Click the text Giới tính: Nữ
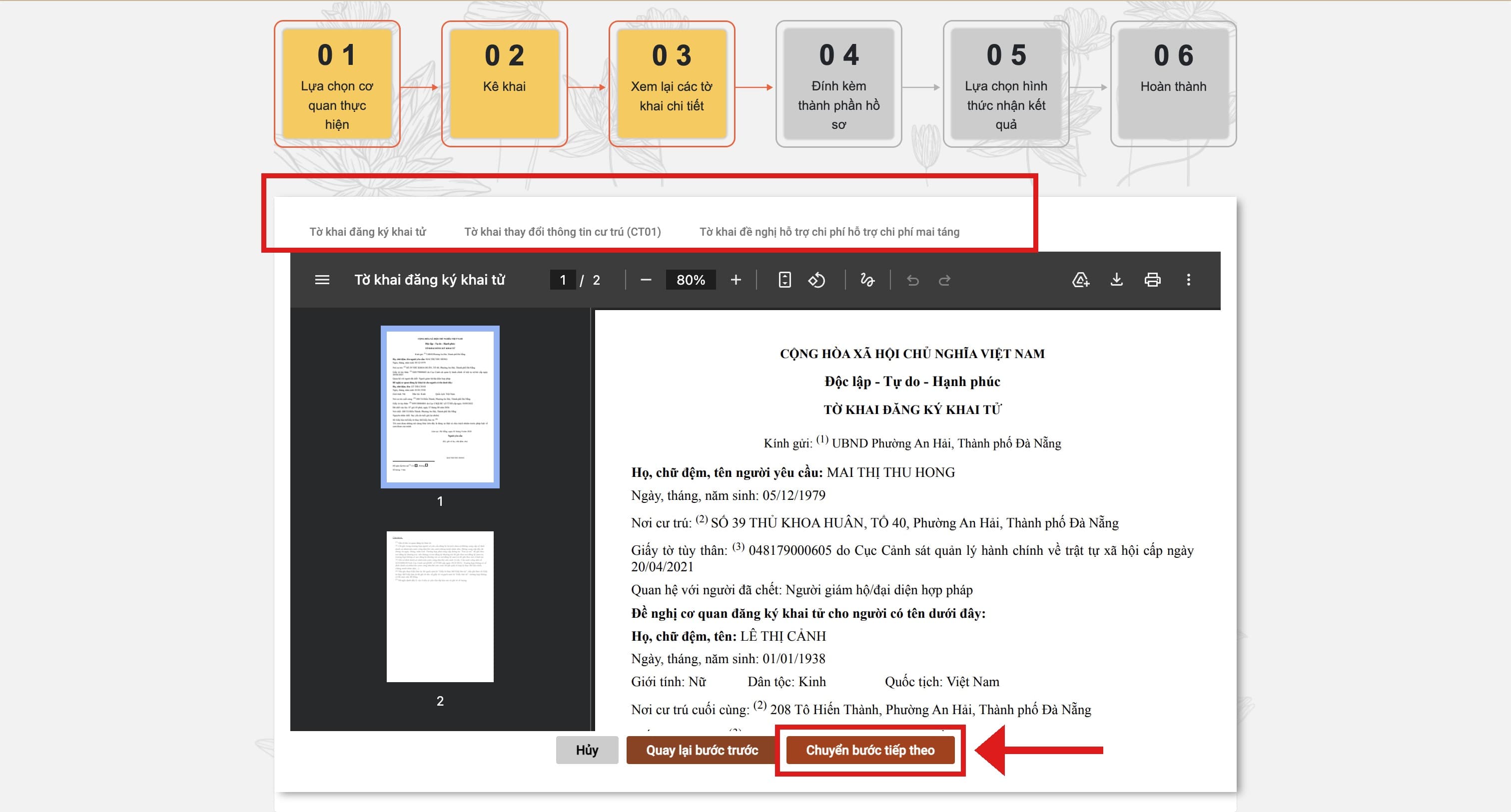Image resolution: width=1511 pixels, height=812 pixels. pos(668,682)
